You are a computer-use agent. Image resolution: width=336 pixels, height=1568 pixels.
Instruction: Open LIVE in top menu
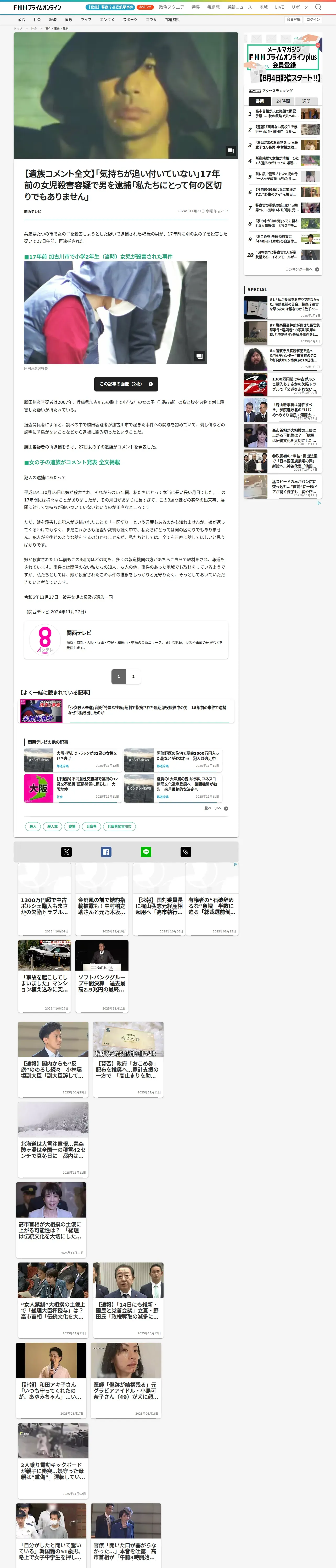[x=279, y=7]
